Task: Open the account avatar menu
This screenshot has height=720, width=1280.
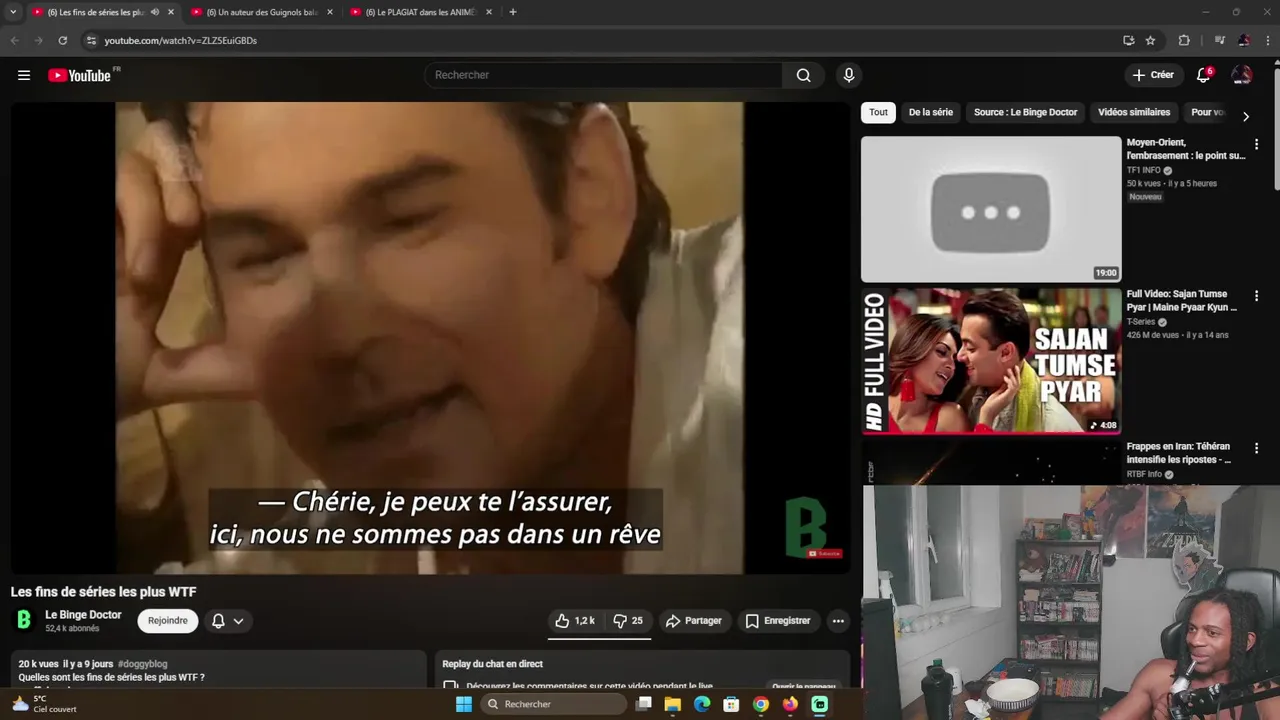Action: tap(1242, 75)
